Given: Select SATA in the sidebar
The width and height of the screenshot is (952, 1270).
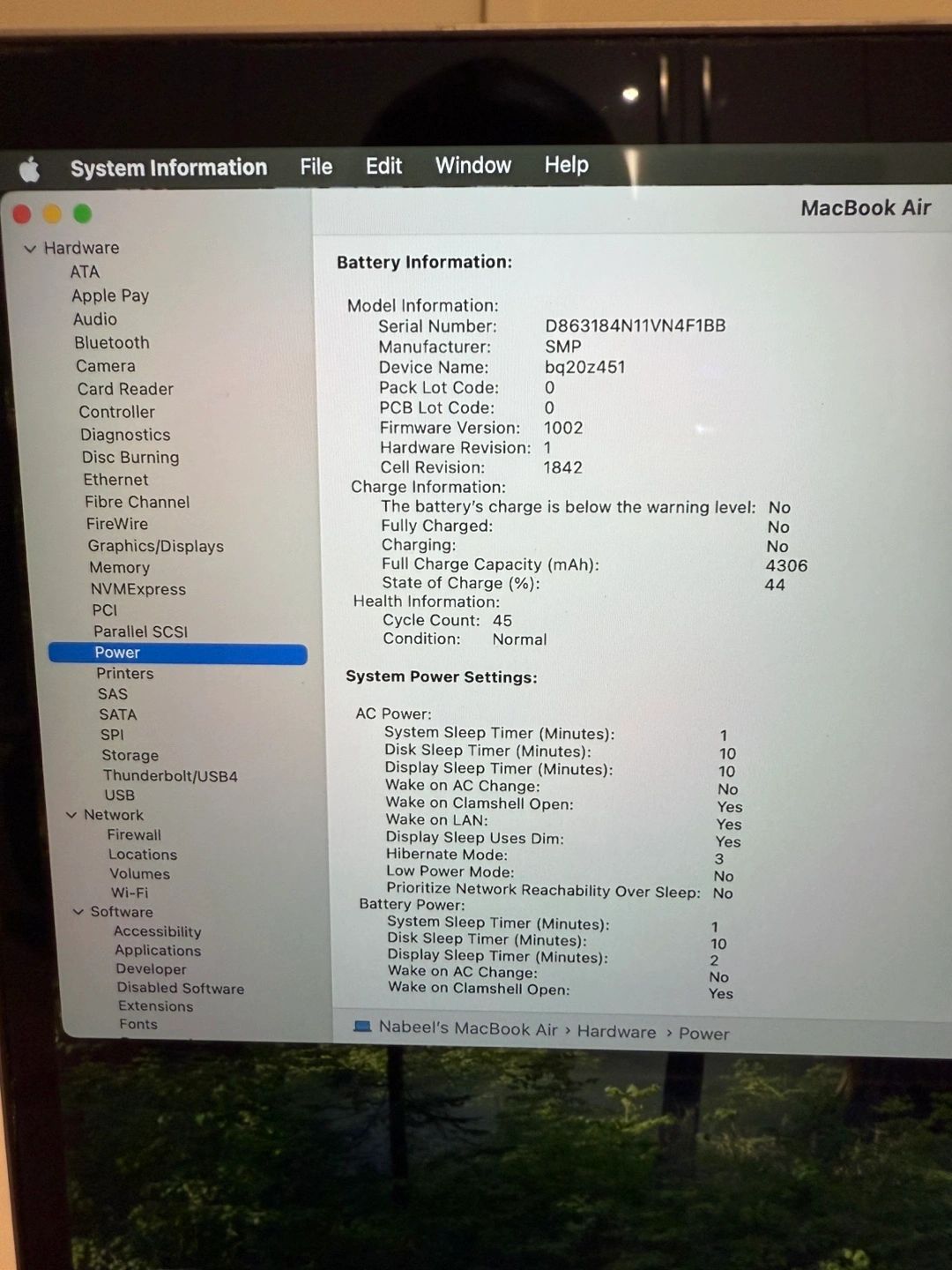Looking at the screenshot, I should [x=117, y=714].
